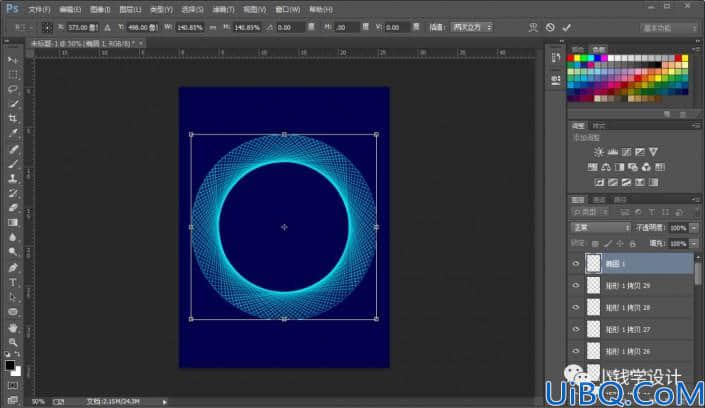Hide the 矩形 1 拷贝 27 layer
This screenshot has height=408, width=705.
(x=576, y=330)
